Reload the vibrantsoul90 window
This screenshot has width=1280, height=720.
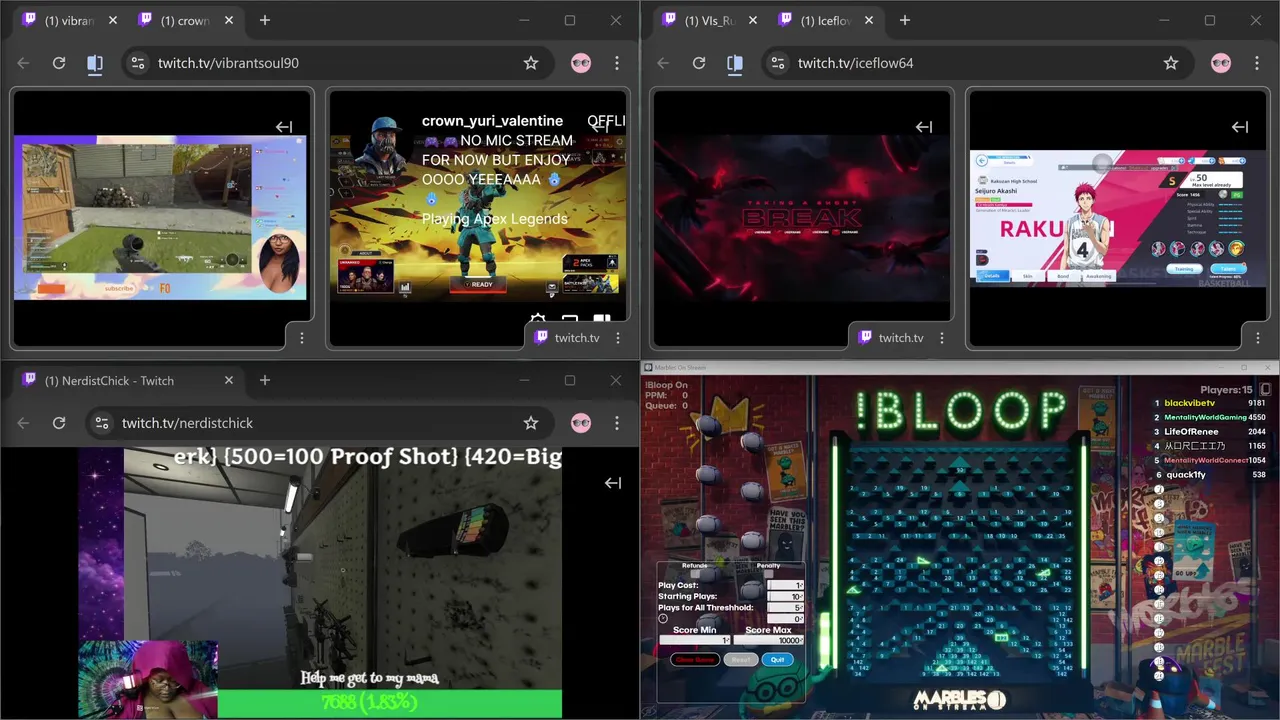59,63
